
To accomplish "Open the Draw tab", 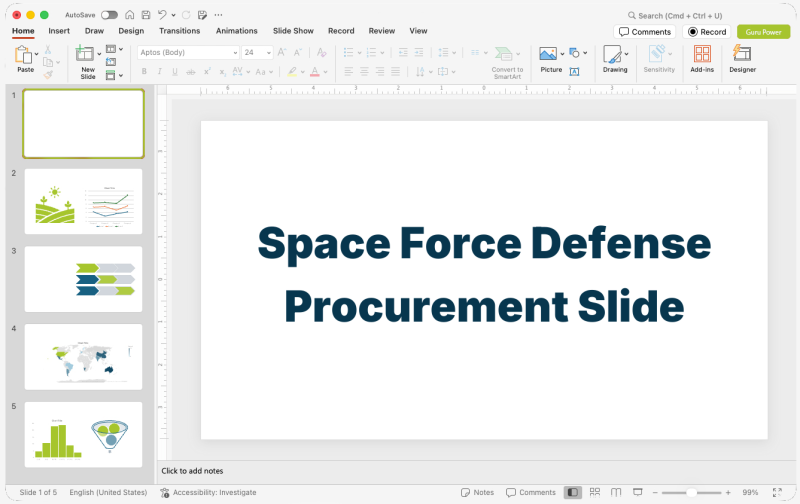I will (94, 31).
